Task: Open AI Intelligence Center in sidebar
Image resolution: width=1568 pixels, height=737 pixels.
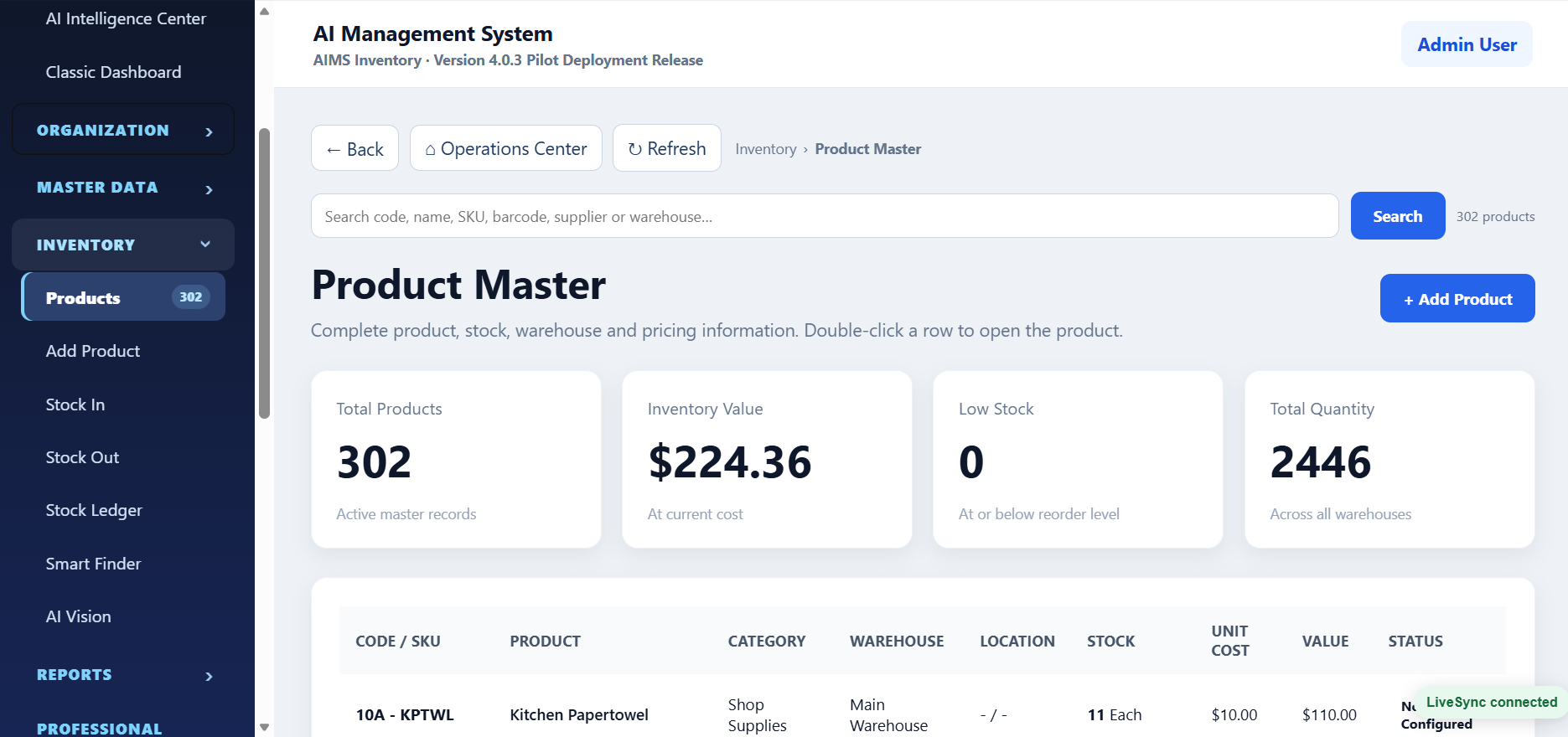Action: point(126,18)
